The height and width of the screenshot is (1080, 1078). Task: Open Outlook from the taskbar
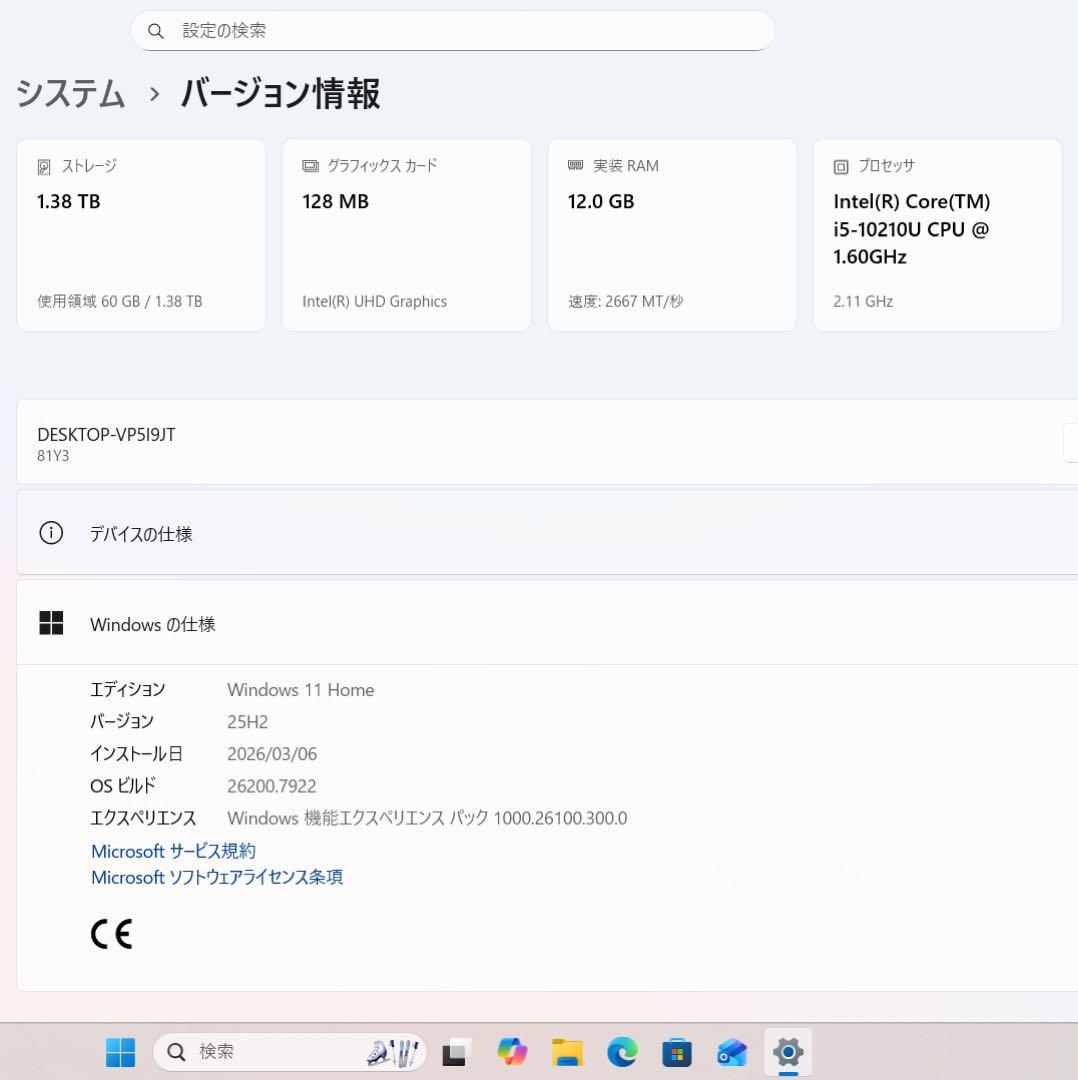click(x=732, y=1052)
